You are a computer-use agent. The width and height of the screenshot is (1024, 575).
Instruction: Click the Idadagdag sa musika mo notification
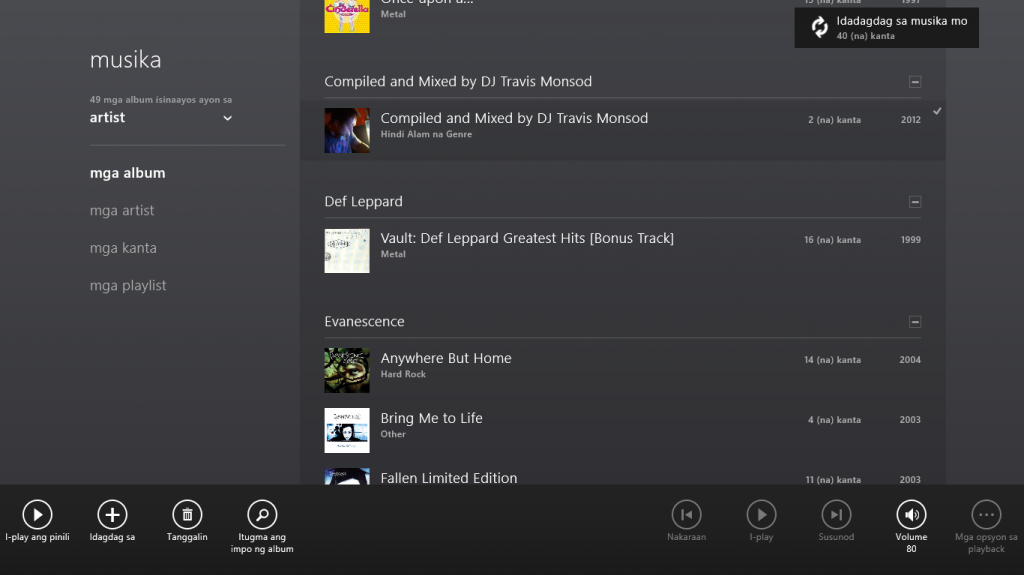click(x=886, y=27)
